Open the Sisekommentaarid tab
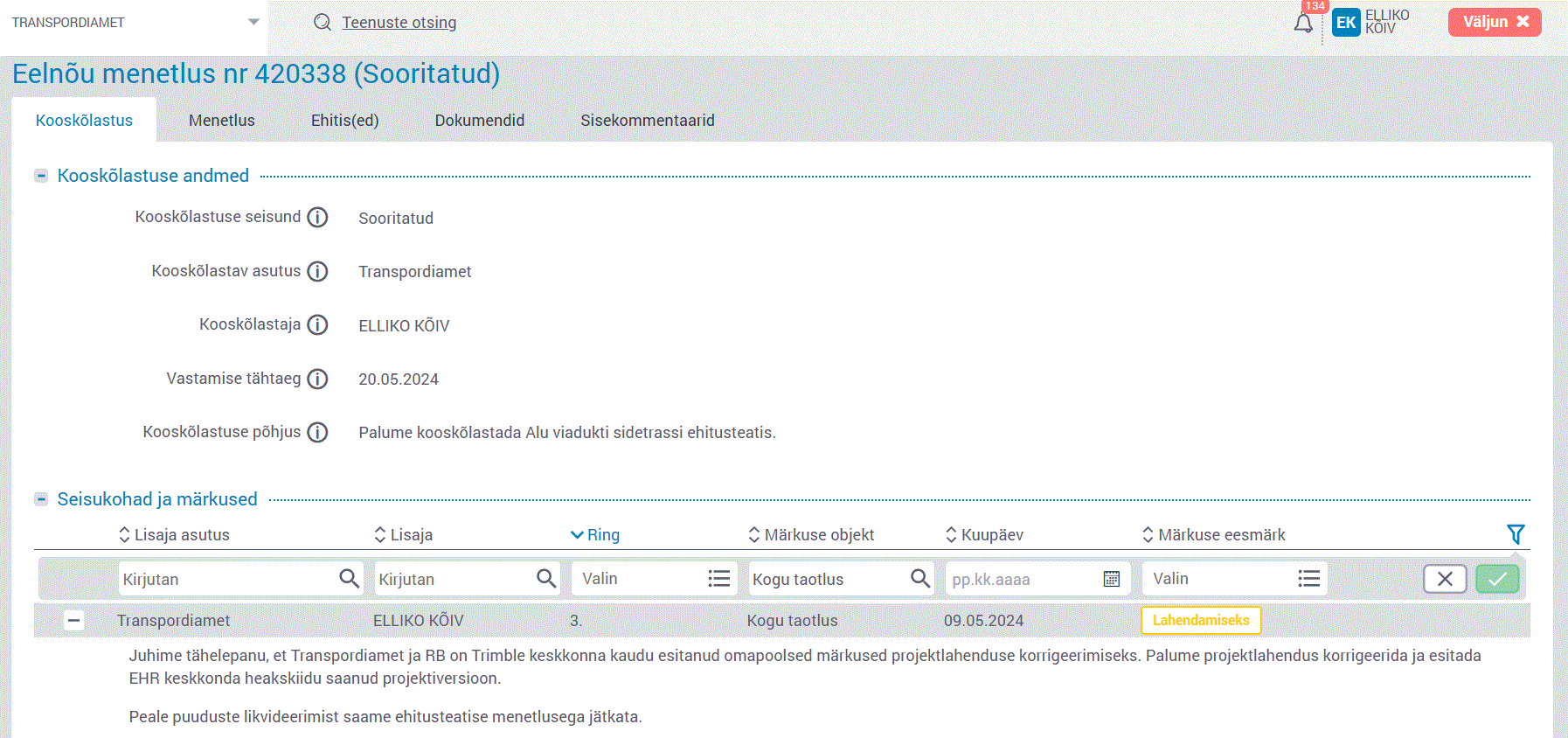The height and width of the screenshot is (738, 1568). 648,121
